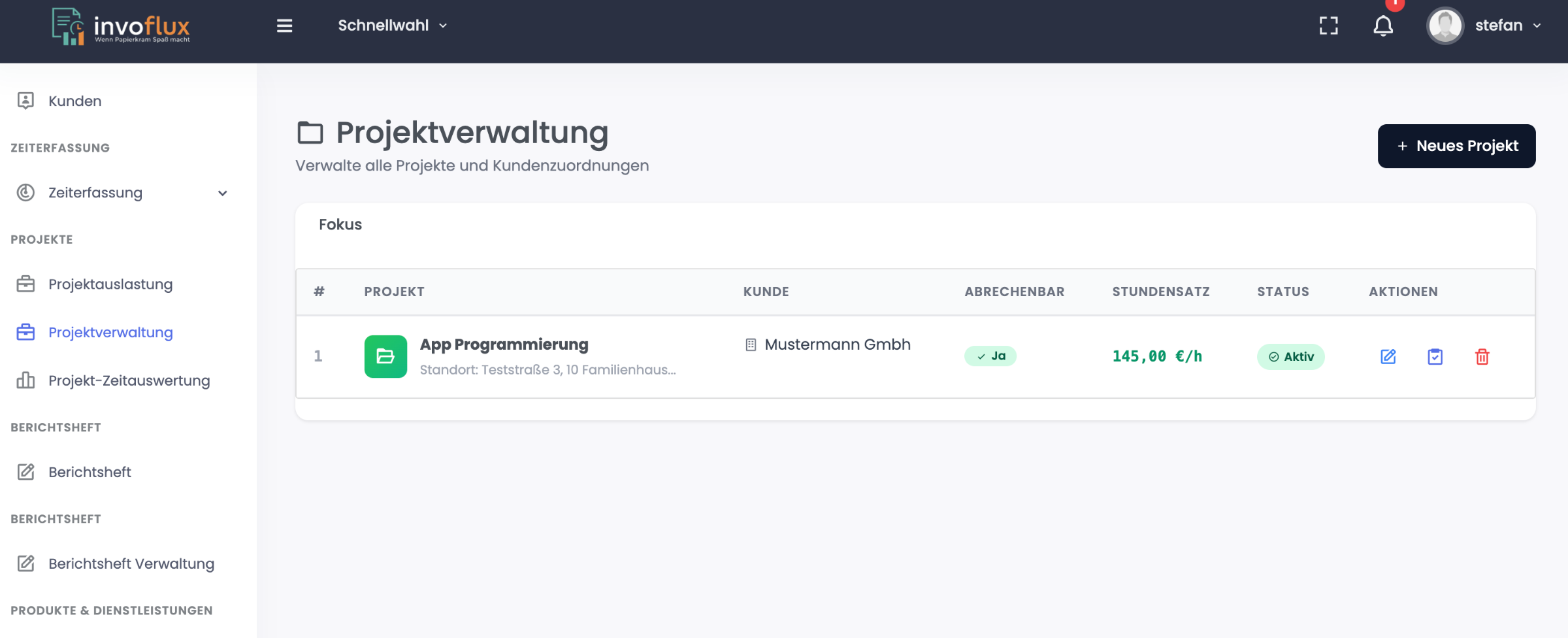The image size is (1568, 638).
Task: Toggle sidebar with the hamburger menu icon
Action: click(x=284, y=26)
